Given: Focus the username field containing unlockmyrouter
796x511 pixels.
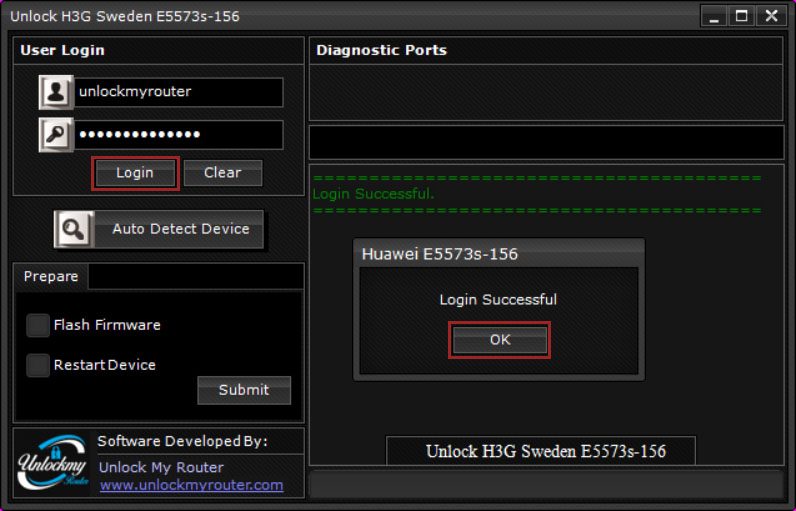Looking at the screenshot, I should pyautogui.click(x=179, y=92).
